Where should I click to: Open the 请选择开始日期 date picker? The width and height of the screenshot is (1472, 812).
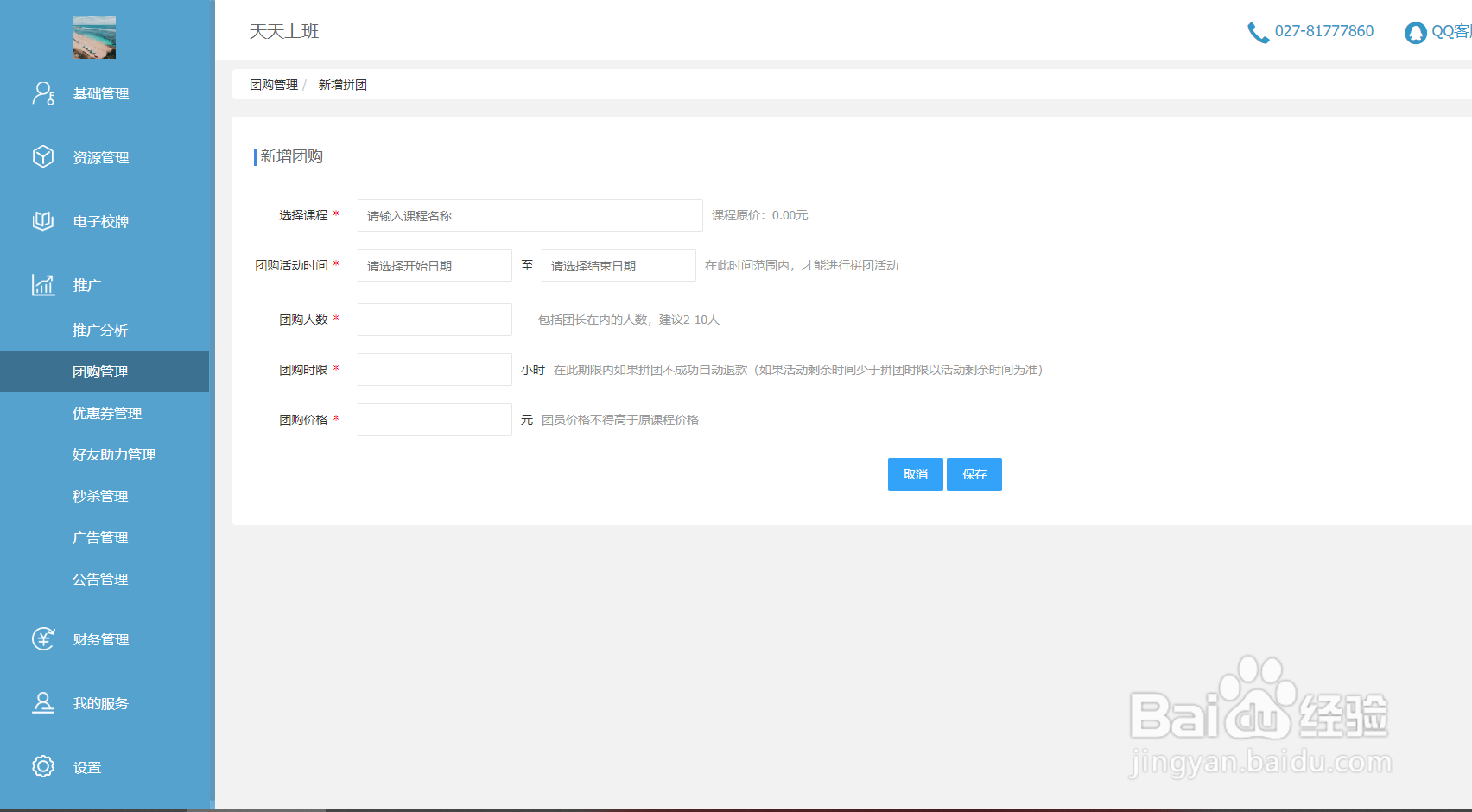click(434, 265)
